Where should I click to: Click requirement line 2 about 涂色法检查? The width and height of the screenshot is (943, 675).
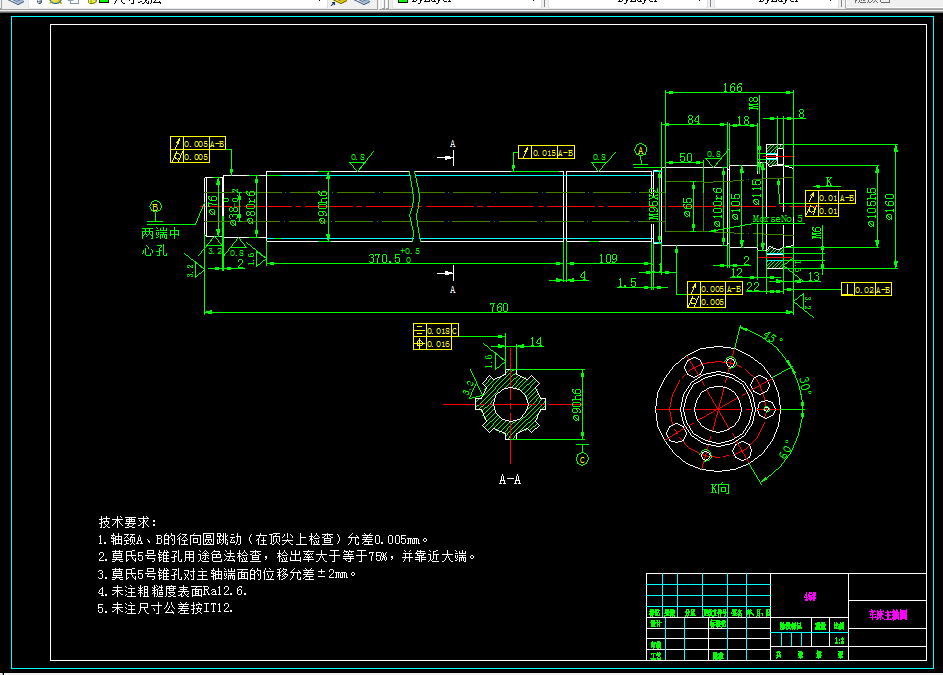[x=287, y=556]
